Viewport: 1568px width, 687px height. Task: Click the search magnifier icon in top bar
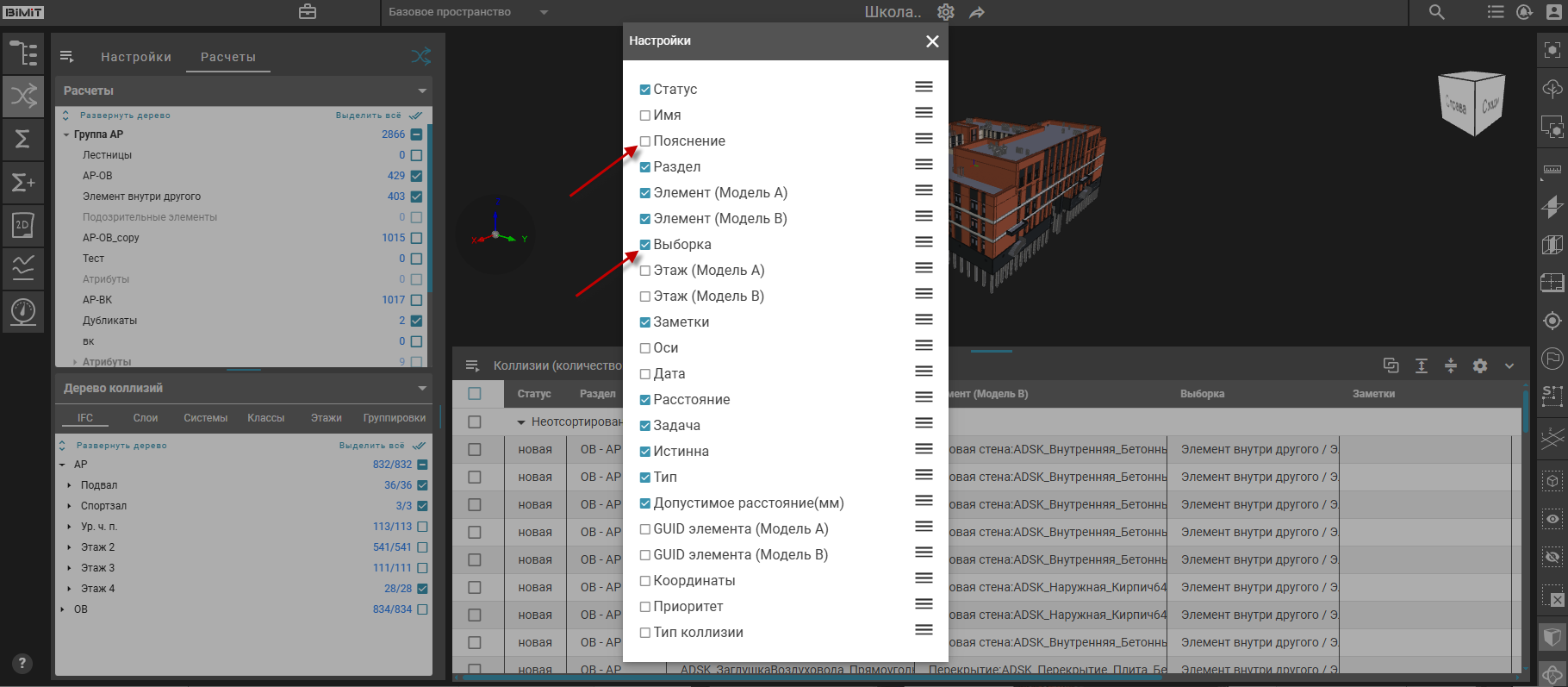1436,12
